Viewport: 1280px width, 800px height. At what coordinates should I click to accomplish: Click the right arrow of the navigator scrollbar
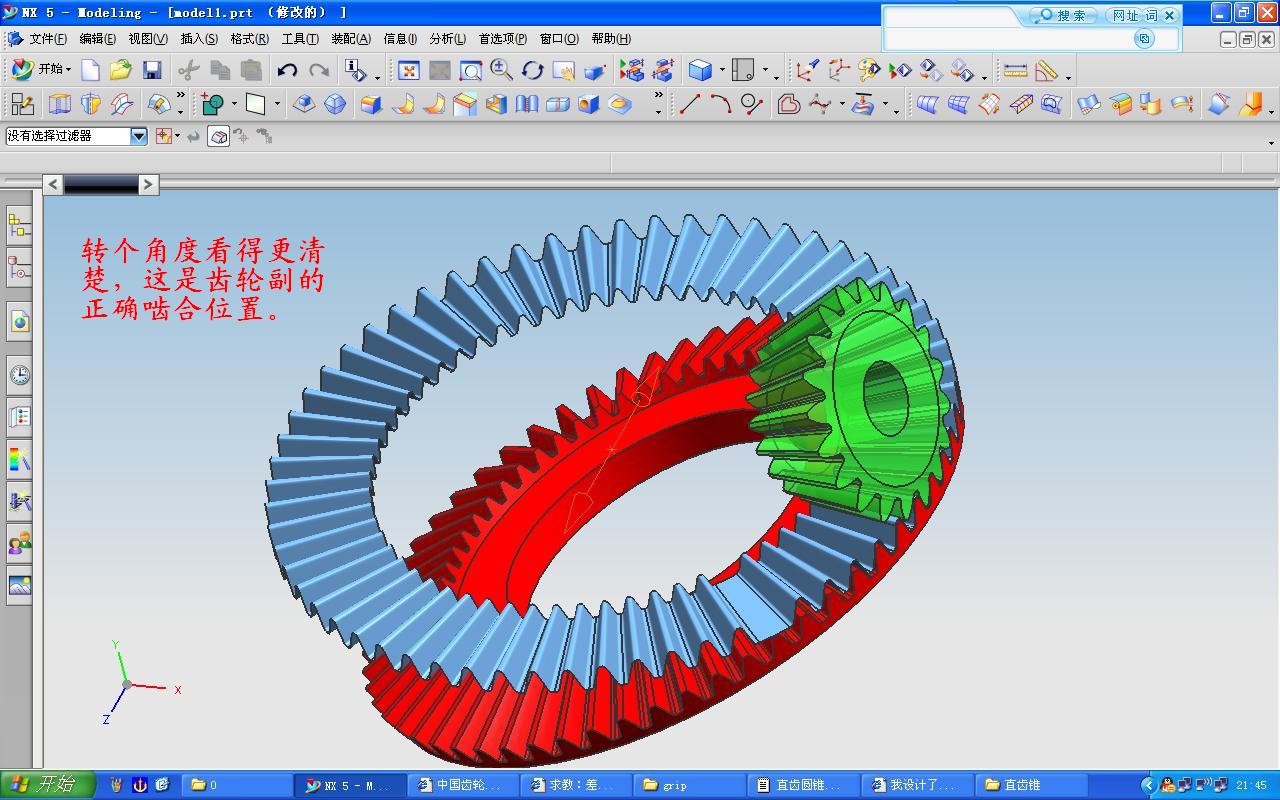point(148,184)
